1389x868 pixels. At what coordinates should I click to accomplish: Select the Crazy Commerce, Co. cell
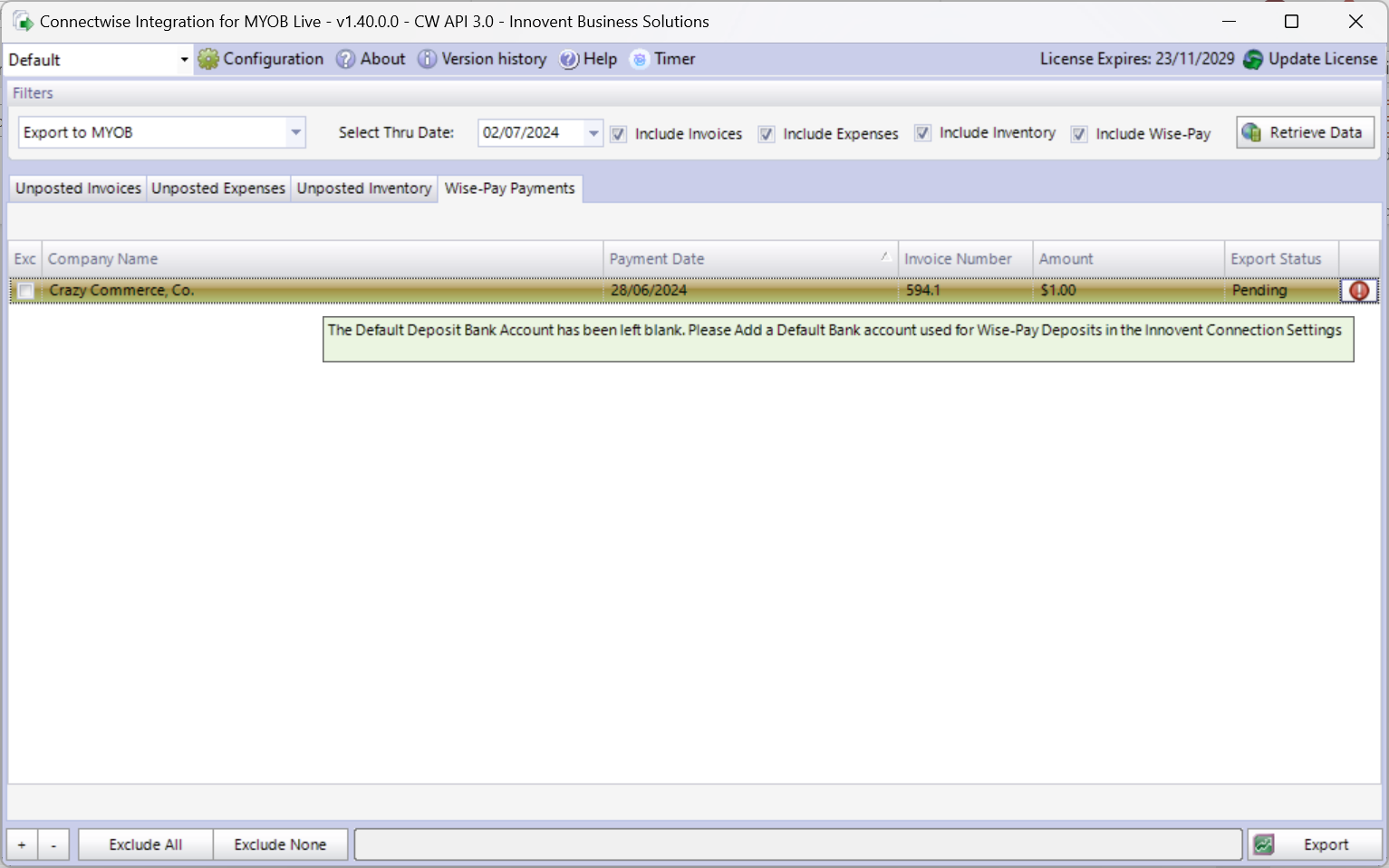click(x=323, y=291)
